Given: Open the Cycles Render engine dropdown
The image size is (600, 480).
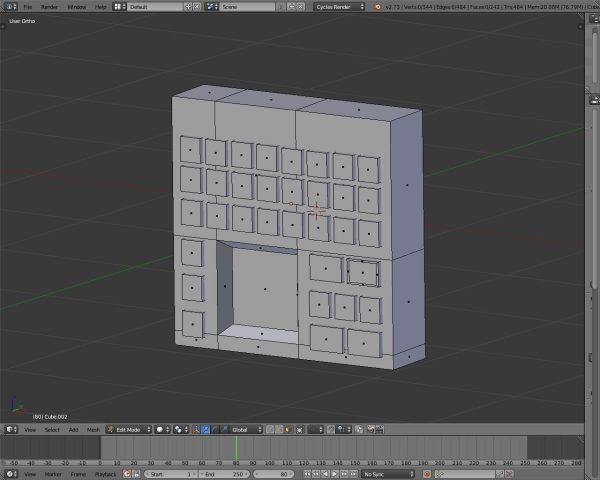Looking at the screenshot, I should click(339, 7).
